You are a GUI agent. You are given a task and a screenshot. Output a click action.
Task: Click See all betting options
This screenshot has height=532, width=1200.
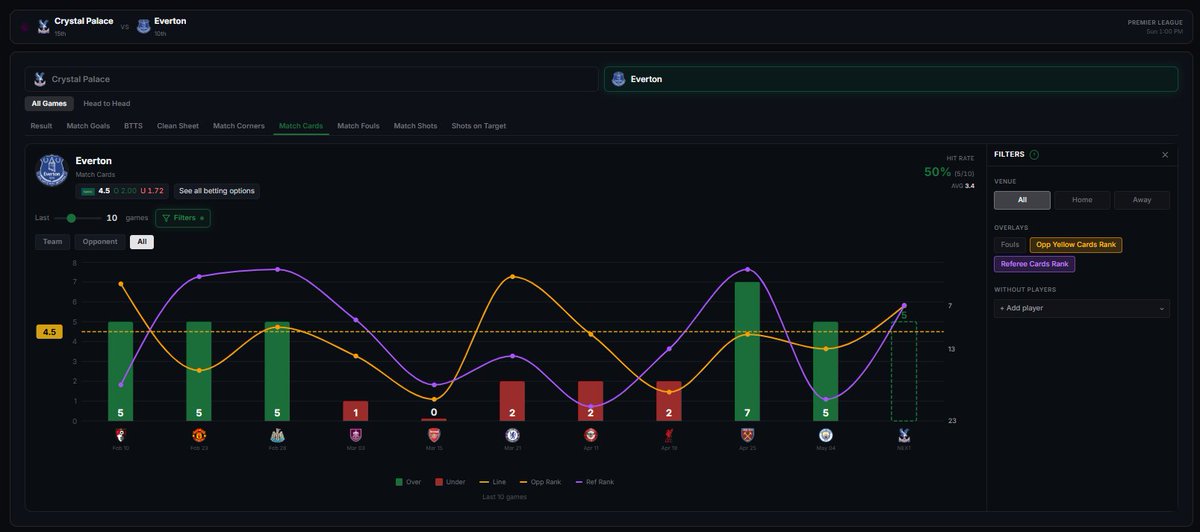(216, 191)
